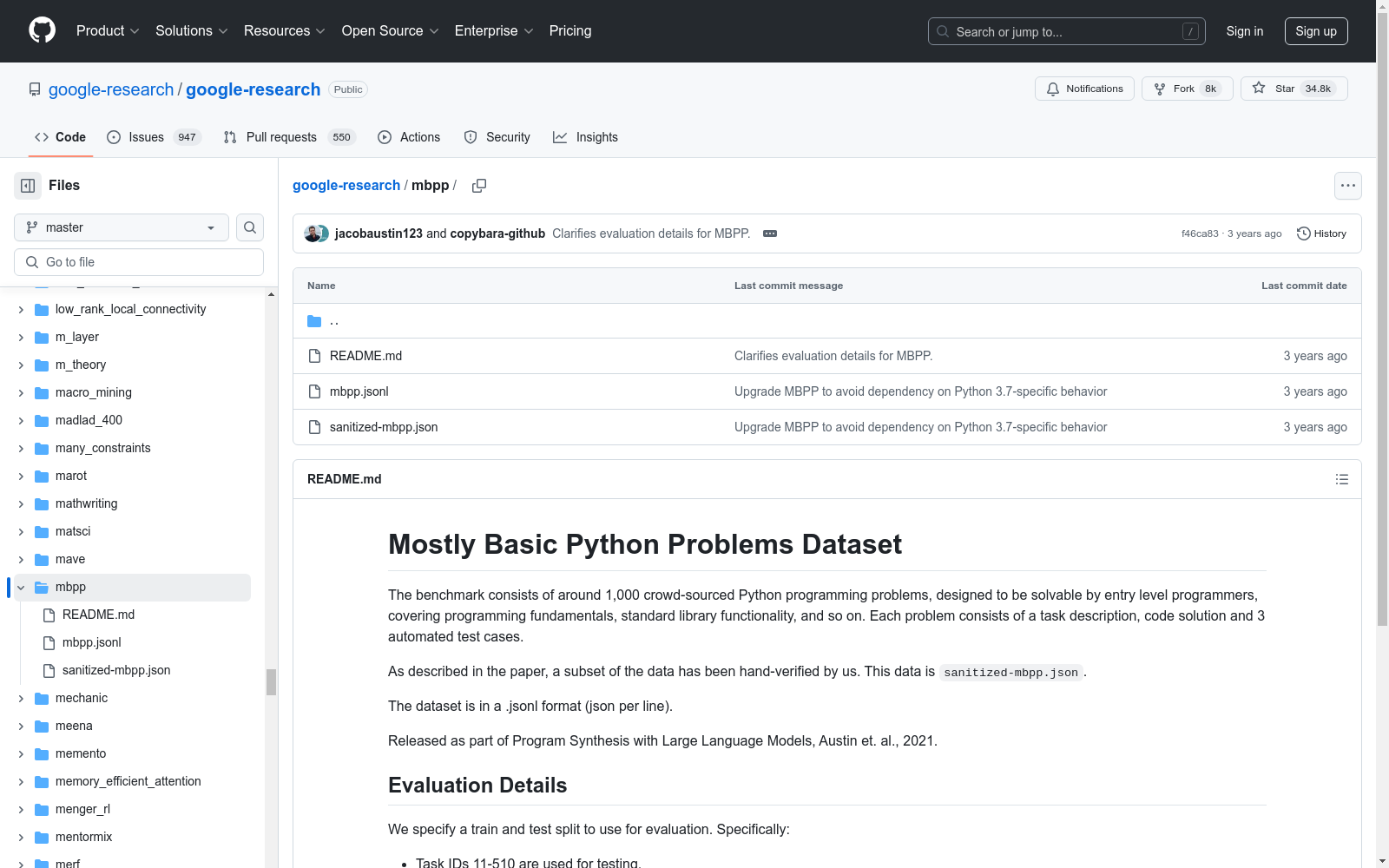Click the commit author avatars
1389x868 pixels.
pyautogui.click(x=316, y=233)
